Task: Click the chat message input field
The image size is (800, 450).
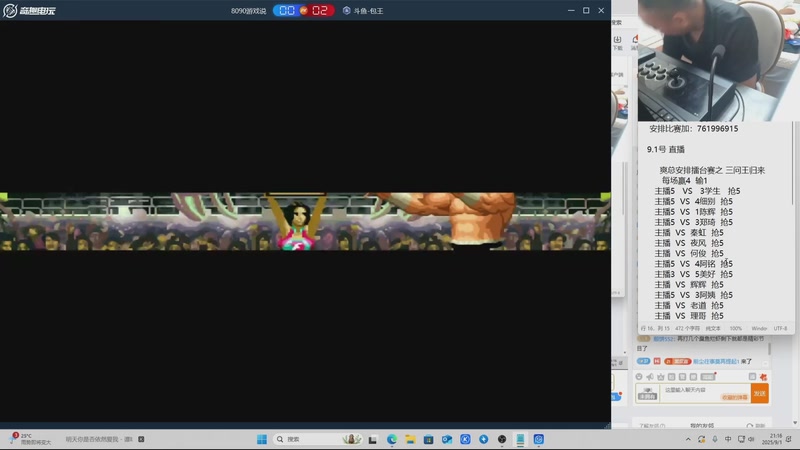Action: (707, 393)
